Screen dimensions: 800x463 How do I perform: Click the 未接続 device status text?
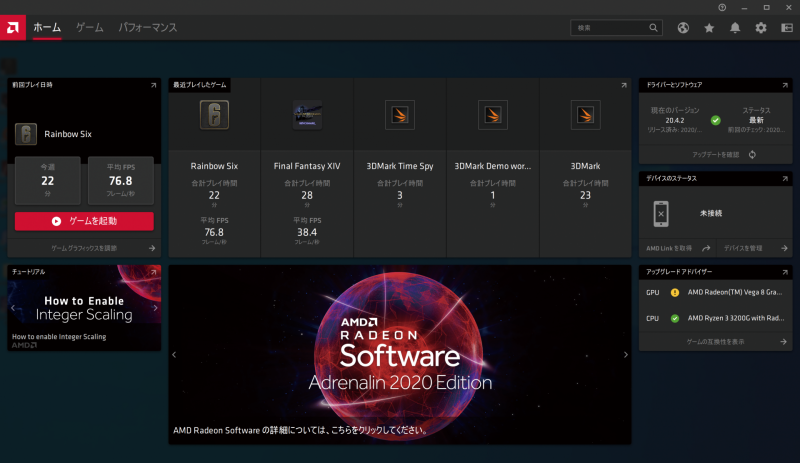(711, 213)
